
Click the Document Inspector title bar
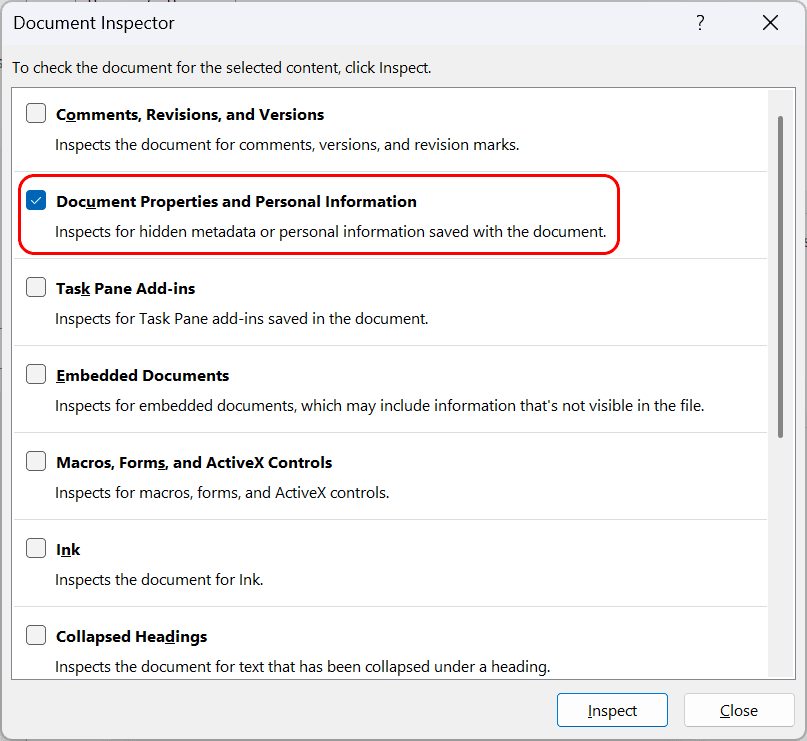coord(93,22)
